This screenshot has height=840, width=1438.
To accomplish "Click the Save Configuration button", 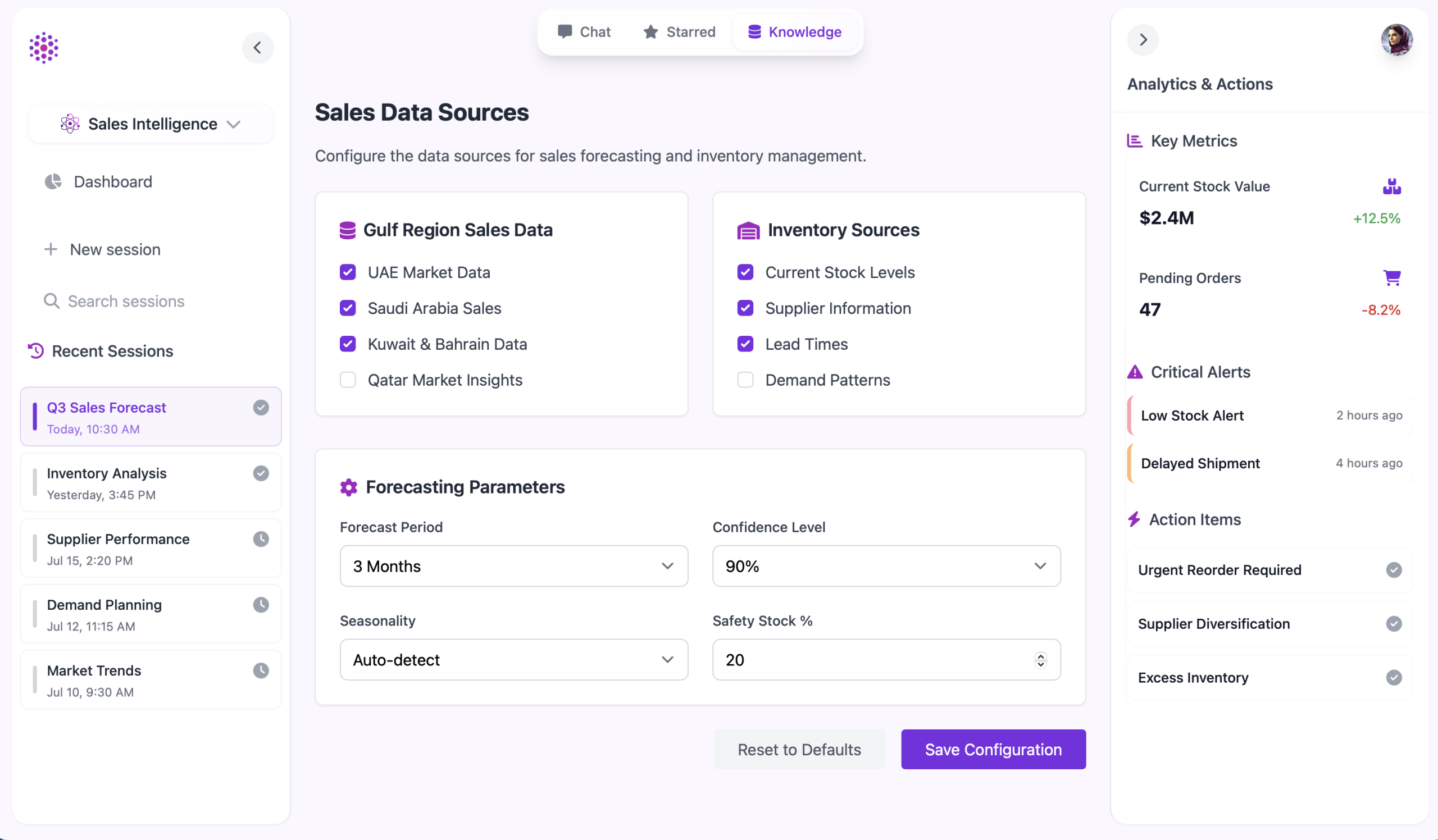I will pos(993,749).
